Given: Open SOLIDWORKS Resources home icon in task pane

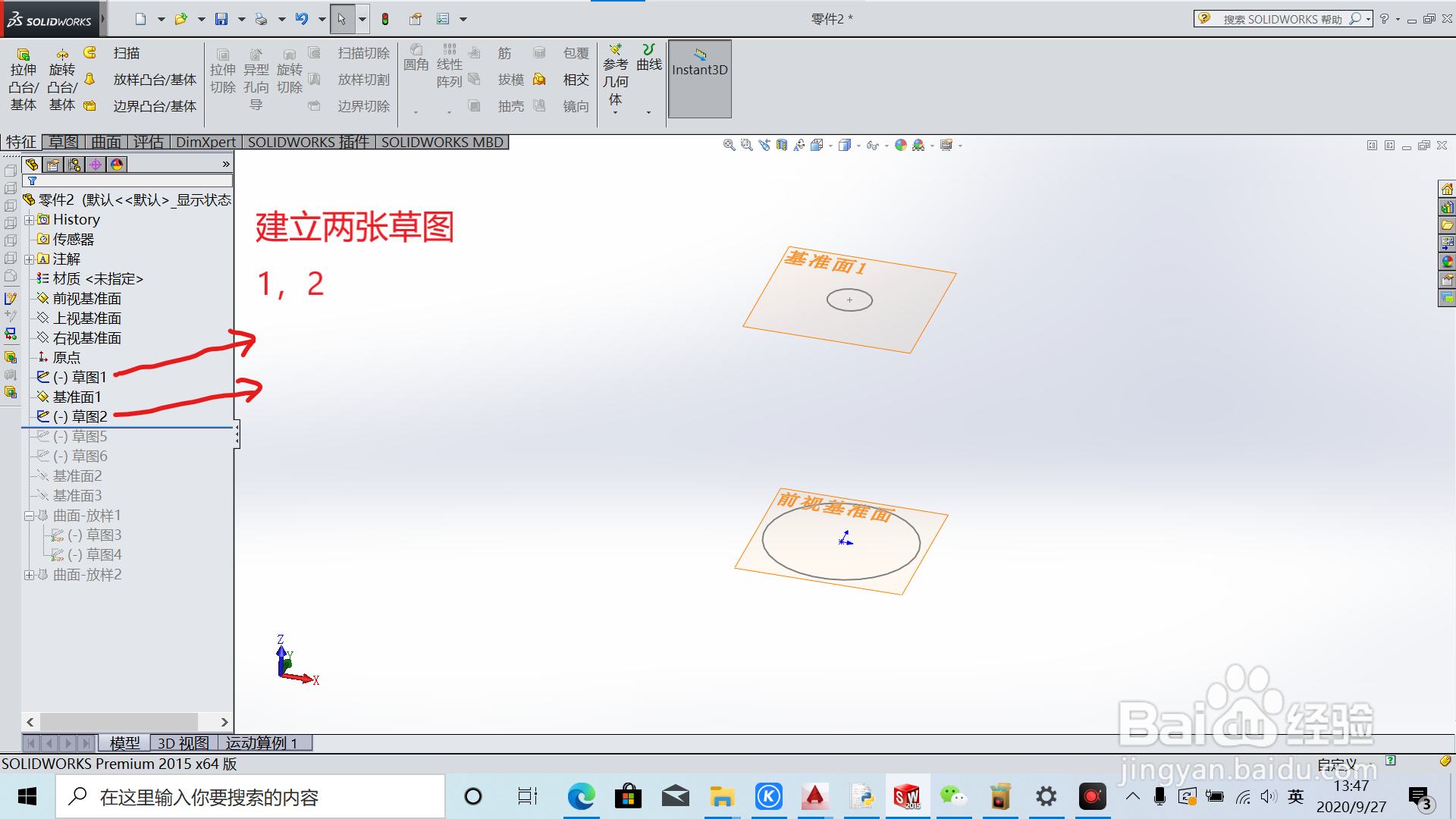Looking at the screenshot, I should tap(1447, 189).
